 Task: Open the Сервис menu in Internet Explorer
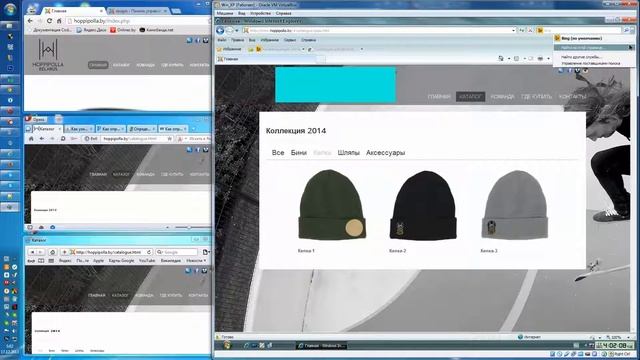pos(290,40)
